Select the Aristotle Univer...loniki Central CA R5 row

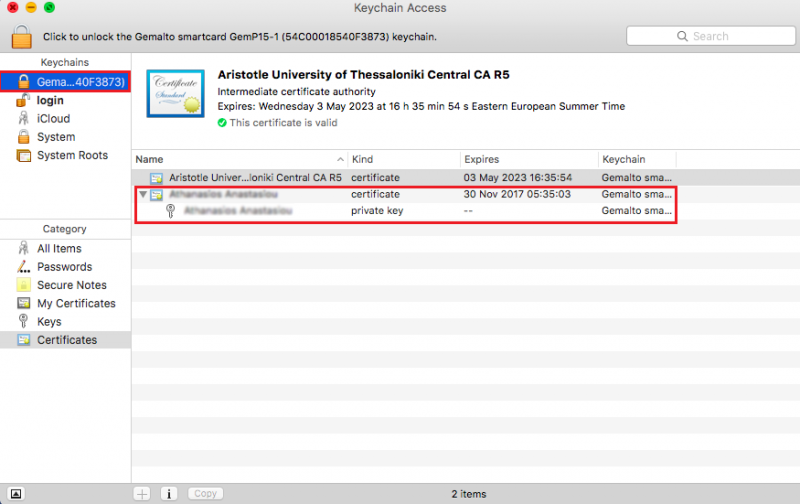465,178
